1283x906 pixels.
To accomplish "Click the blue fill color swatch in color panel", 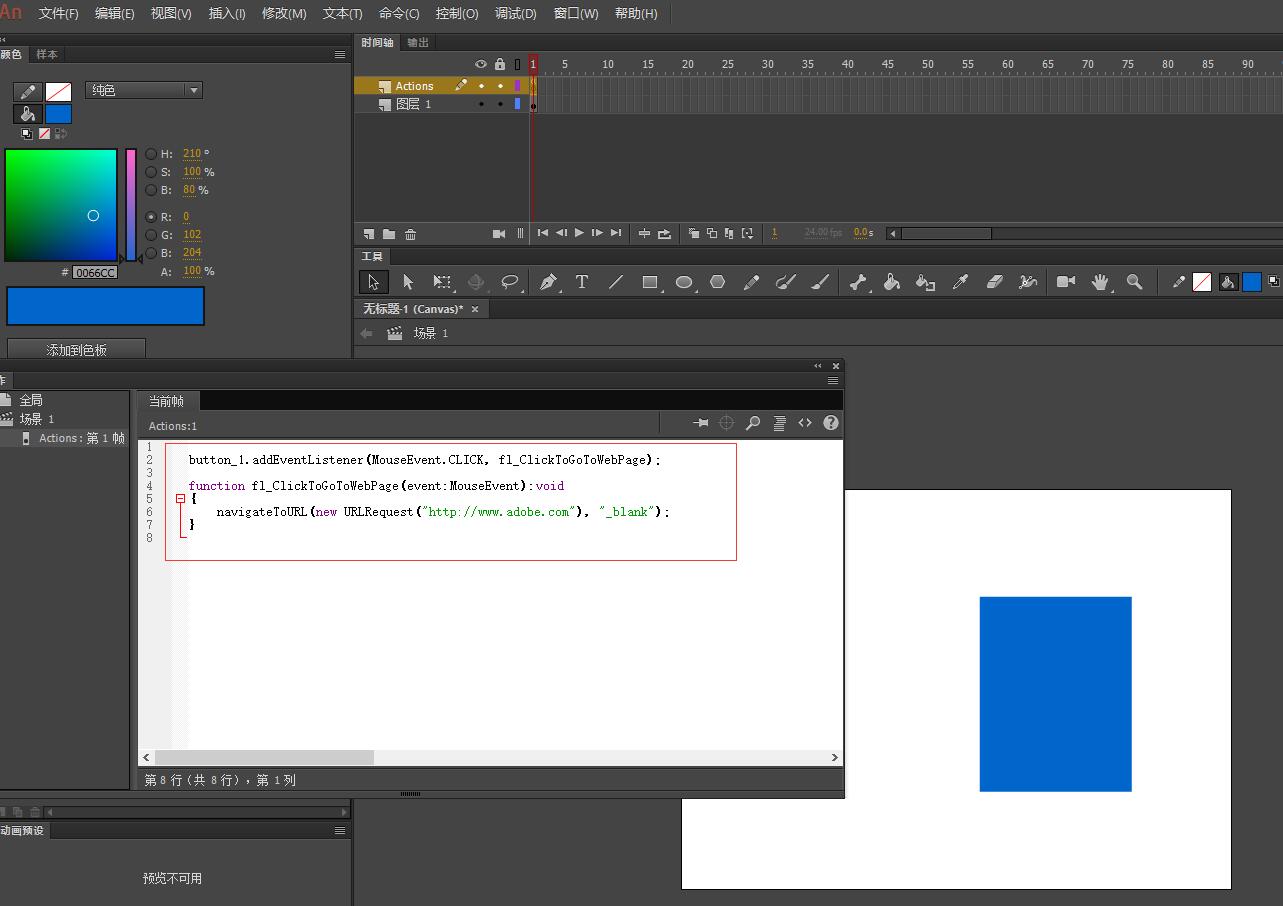I will click(59, 114).
